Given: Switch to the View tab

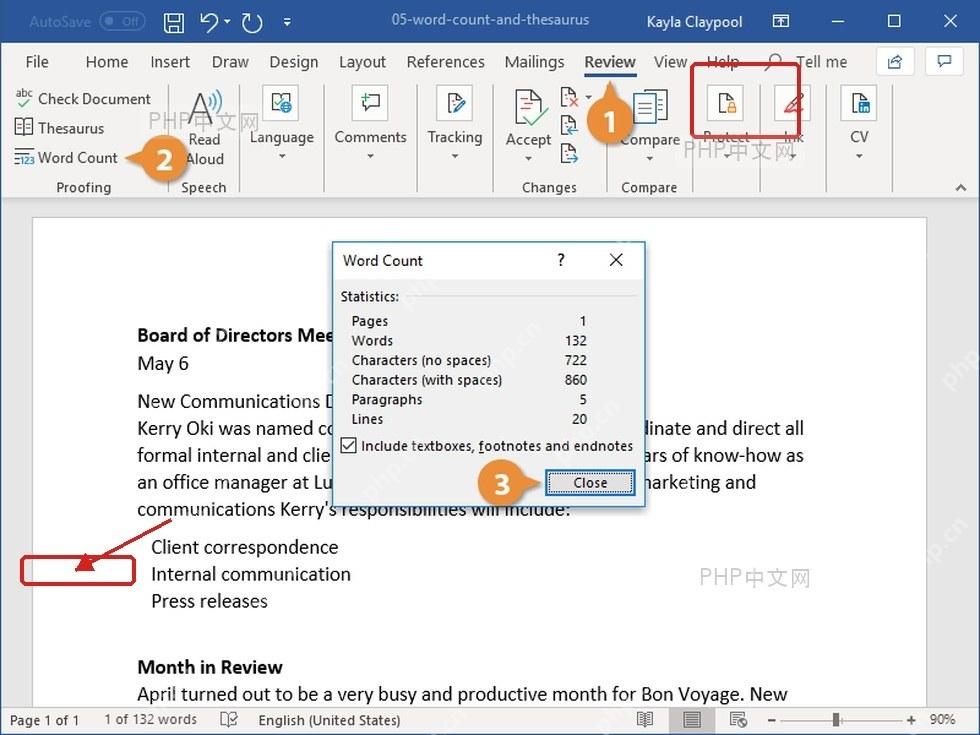Looking at the screenshot, I should (x=671, y=62).
